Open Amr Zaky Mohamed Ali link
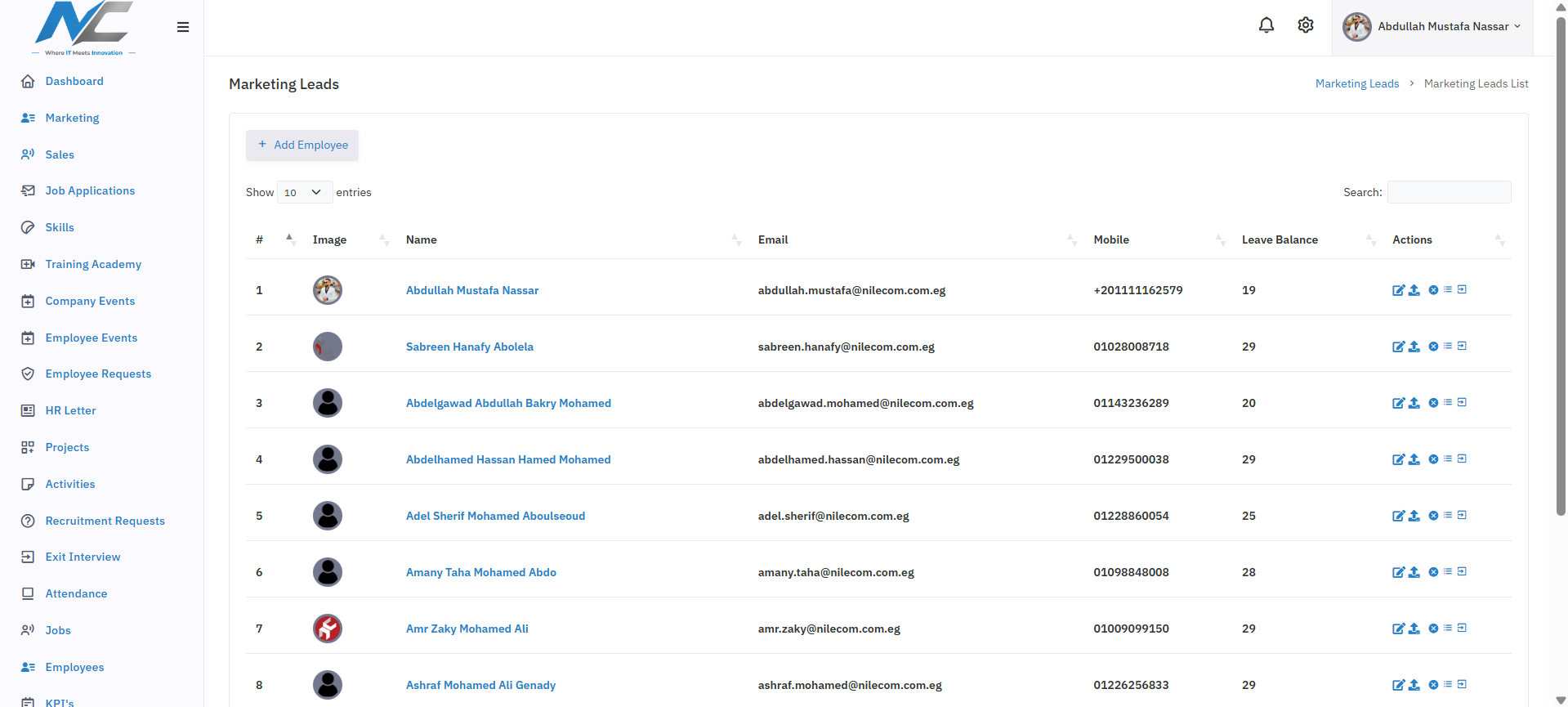 pyautogui.click(x=467, y=629)
